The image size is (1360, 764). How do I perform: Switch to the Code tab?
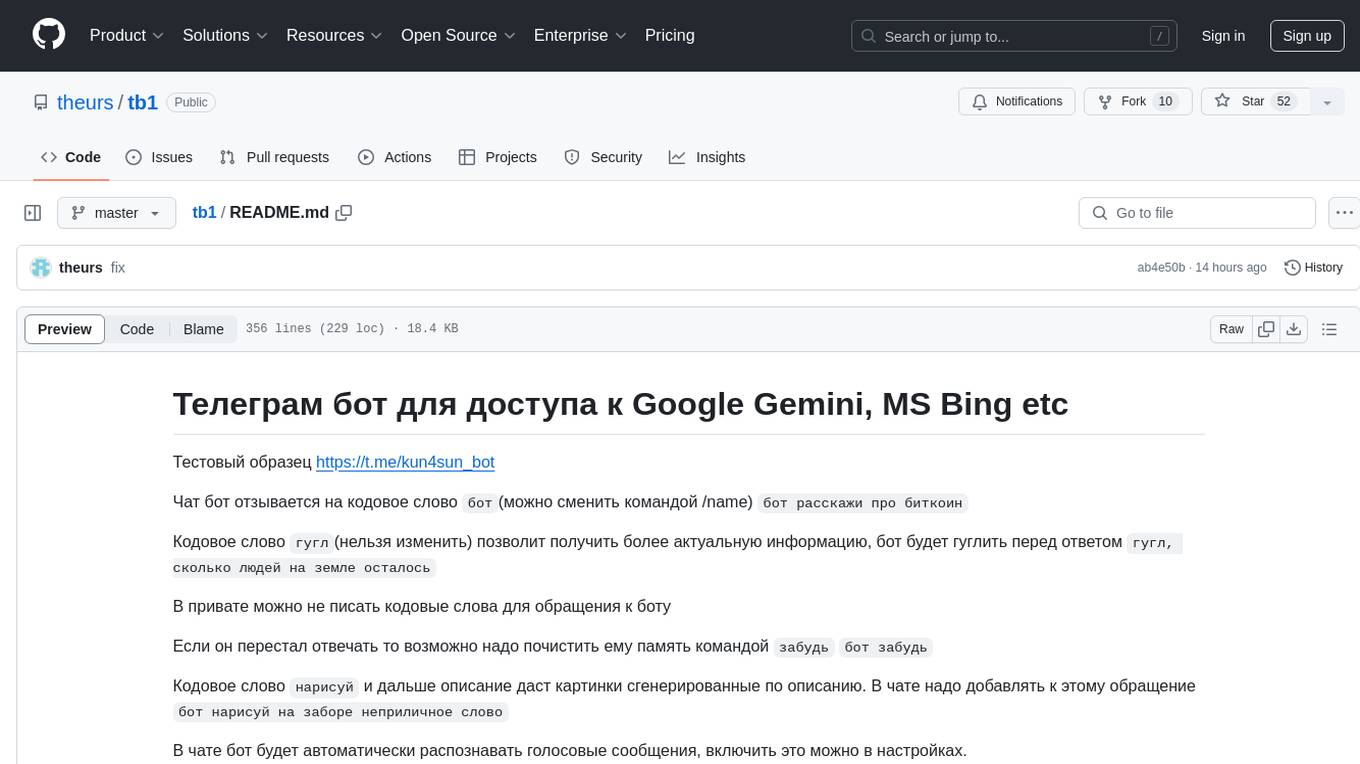tap(71, 157)
